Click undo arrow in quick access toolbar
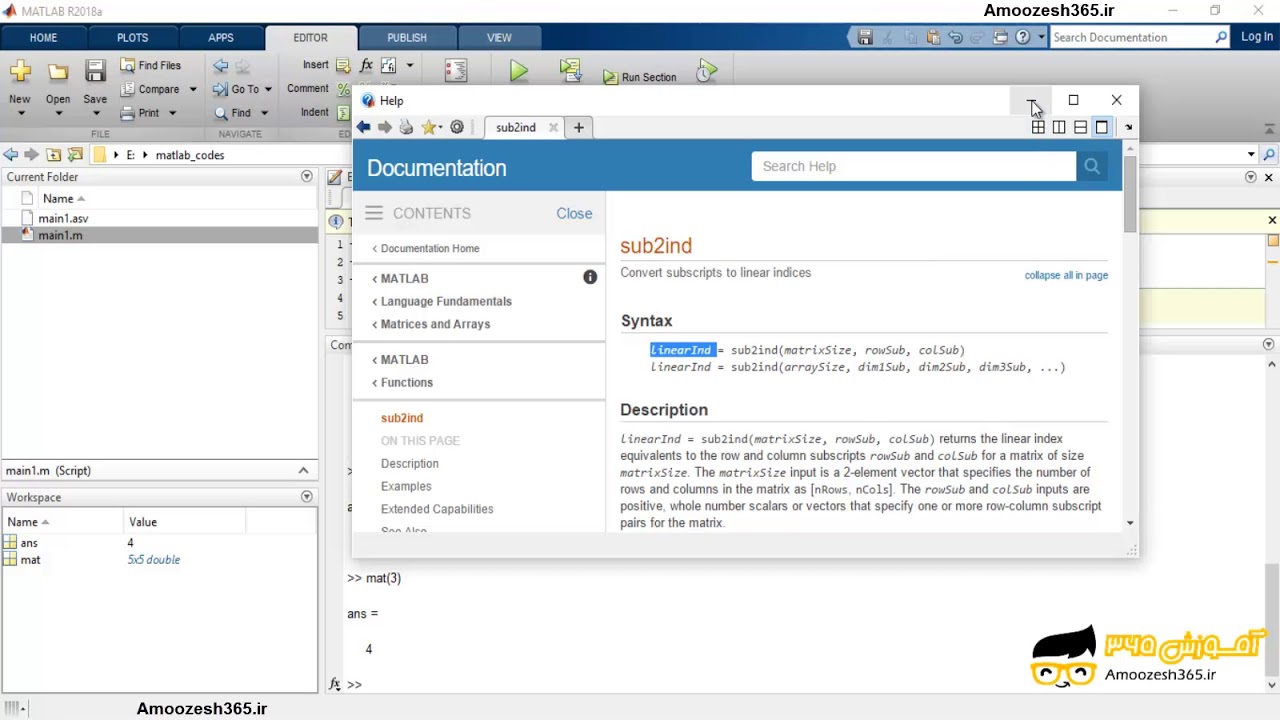This screenshot has height=720, width=1280. pos(955,37)
